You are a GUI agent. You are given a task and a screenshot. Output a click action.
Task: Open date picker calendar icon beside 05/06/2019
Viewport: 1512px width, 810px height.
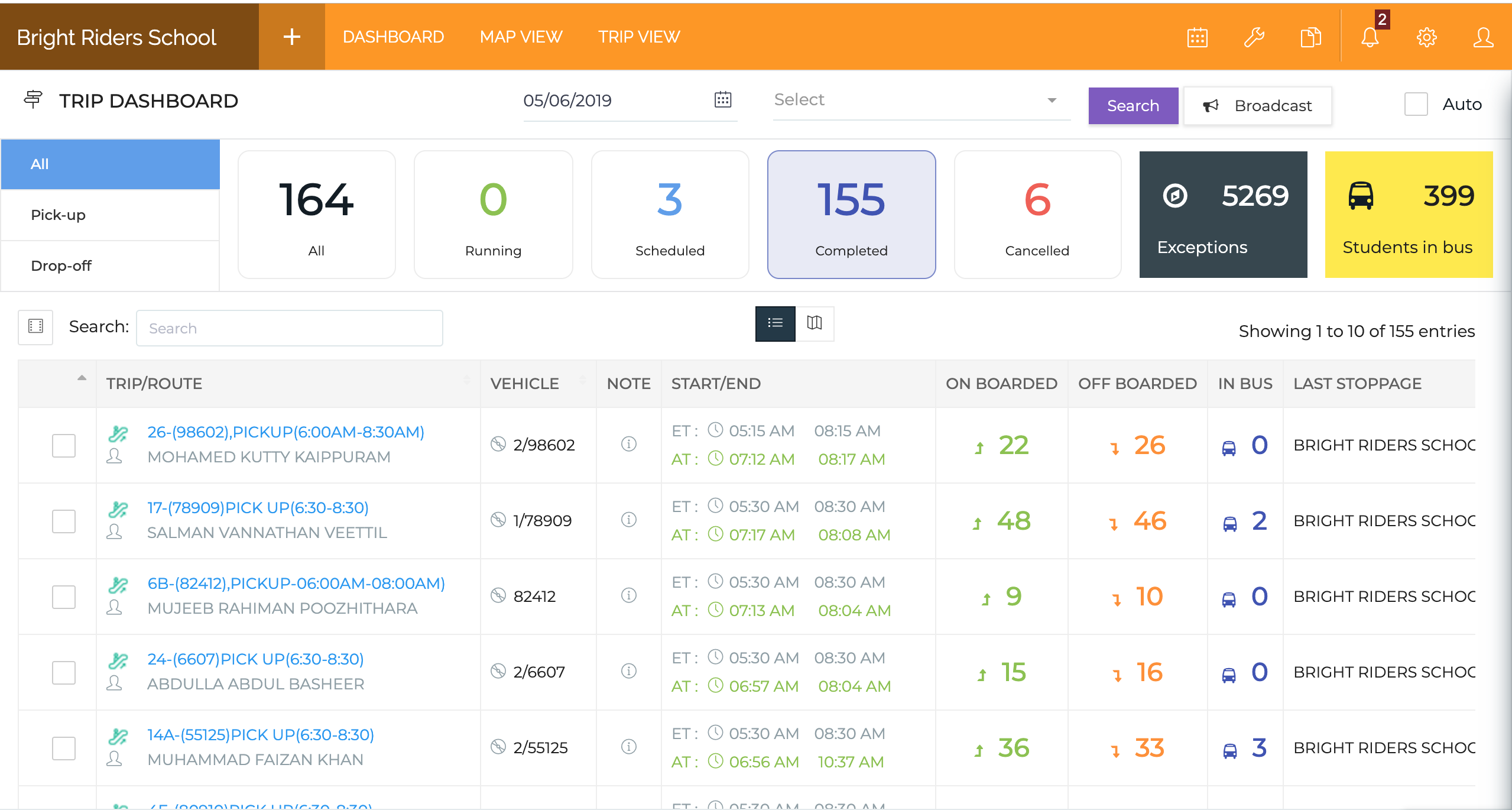click(x=723, y=99)
